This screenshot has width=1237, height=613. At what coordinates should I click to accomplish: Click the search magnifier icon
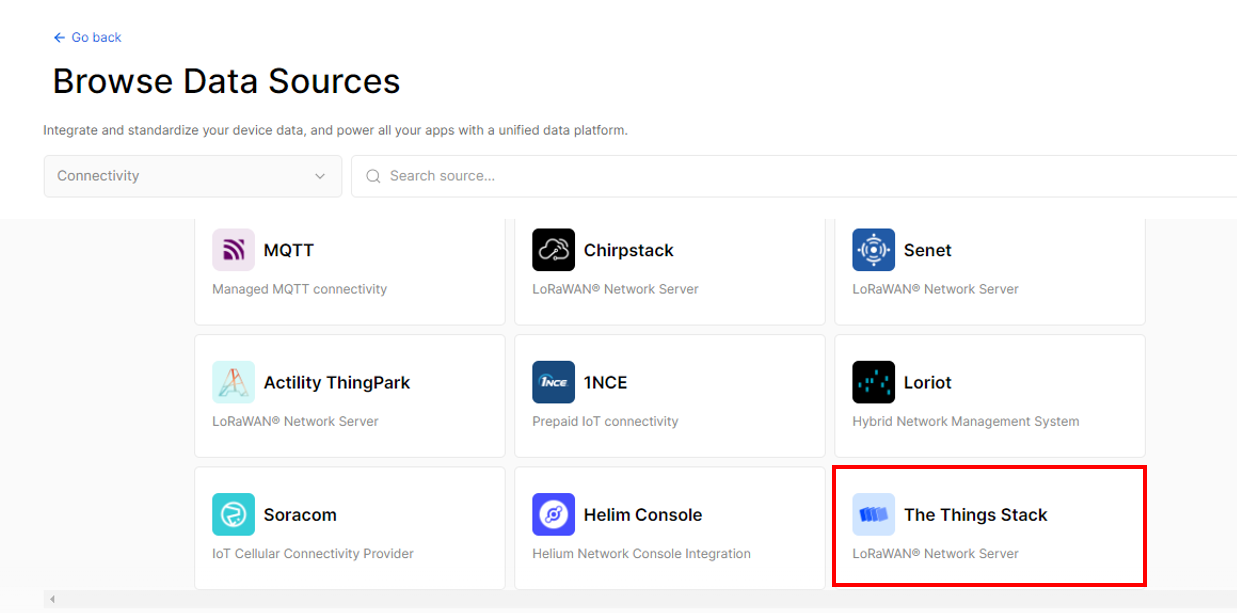coord(374,176)
